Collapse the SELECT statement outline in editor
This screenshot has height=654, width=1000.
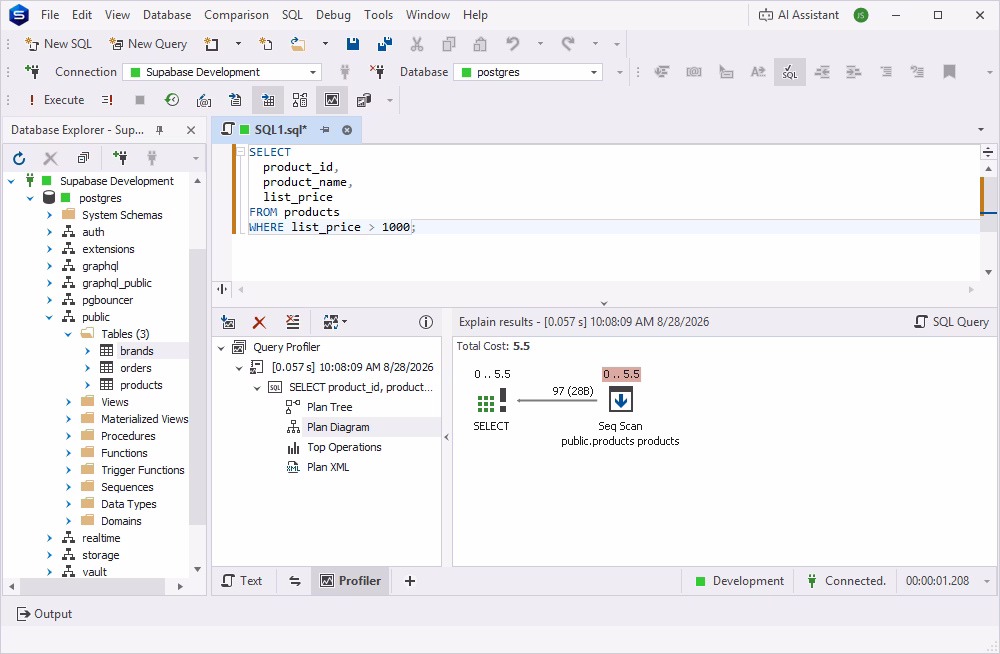click(x=240, y=152)
